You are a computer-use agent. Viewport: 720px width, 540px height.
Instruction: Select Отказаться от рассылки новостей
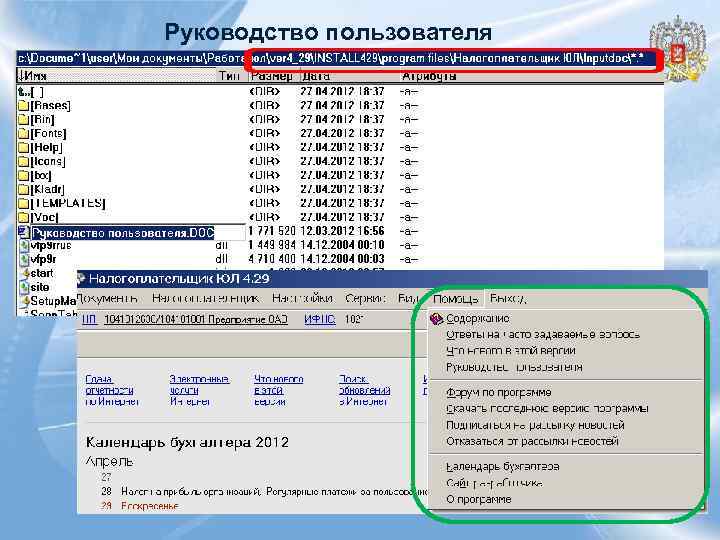(x=533, y=441)
